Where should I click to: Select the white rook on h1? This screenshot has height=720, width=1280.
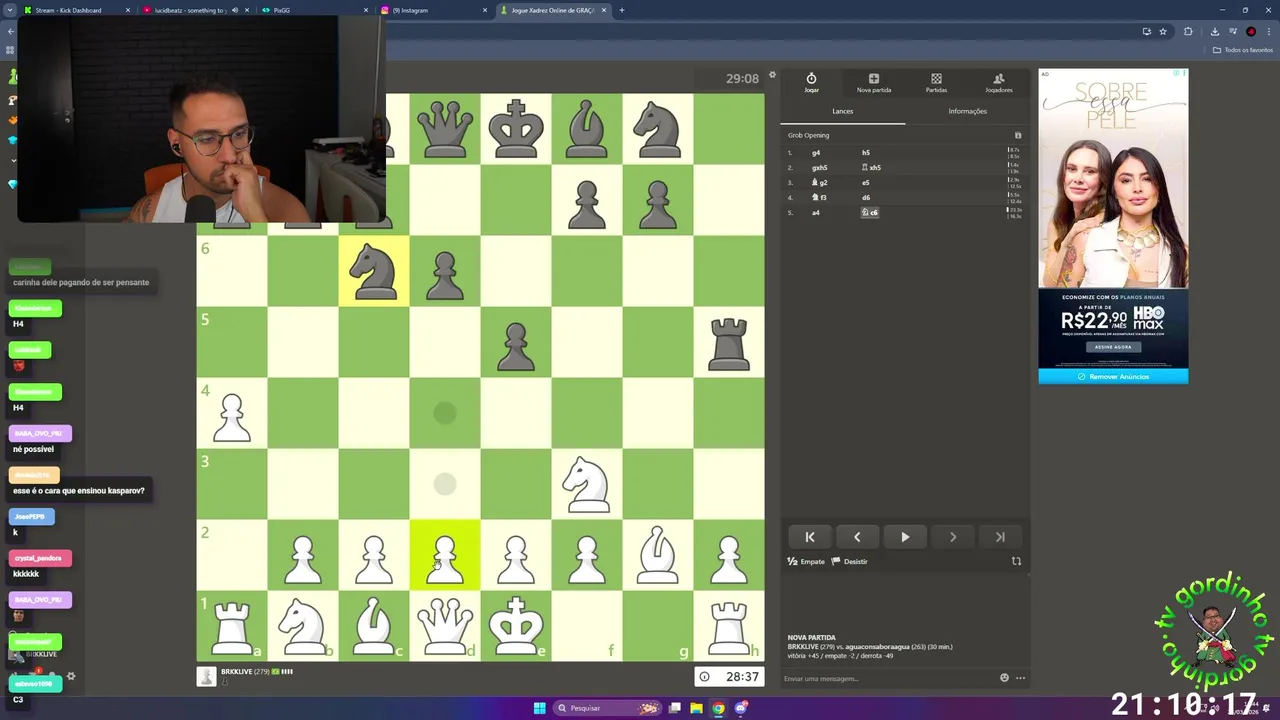coord(728,626)
